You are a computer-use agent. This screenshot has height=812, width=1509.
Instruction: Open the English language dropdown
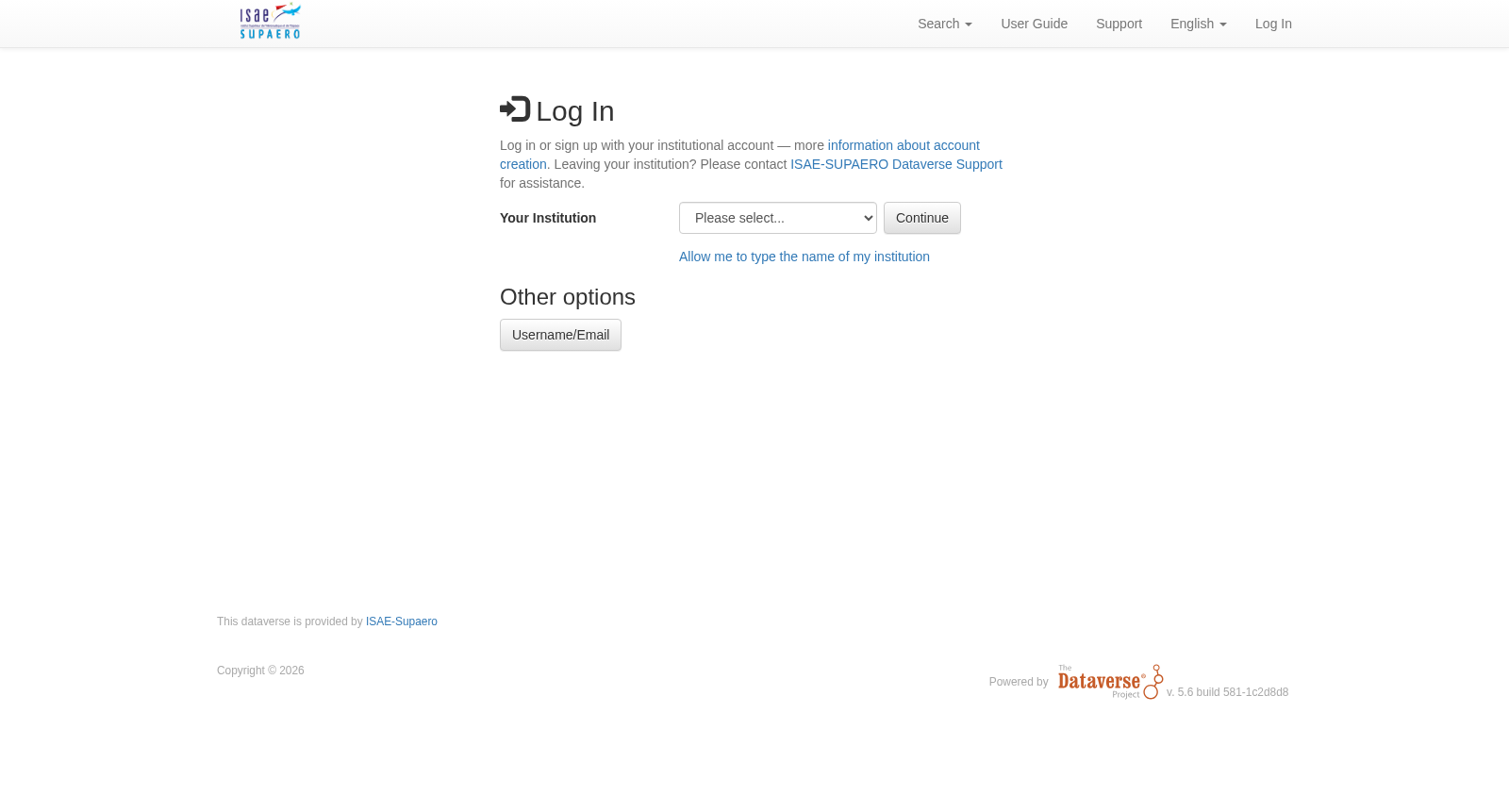point(1199,24)
